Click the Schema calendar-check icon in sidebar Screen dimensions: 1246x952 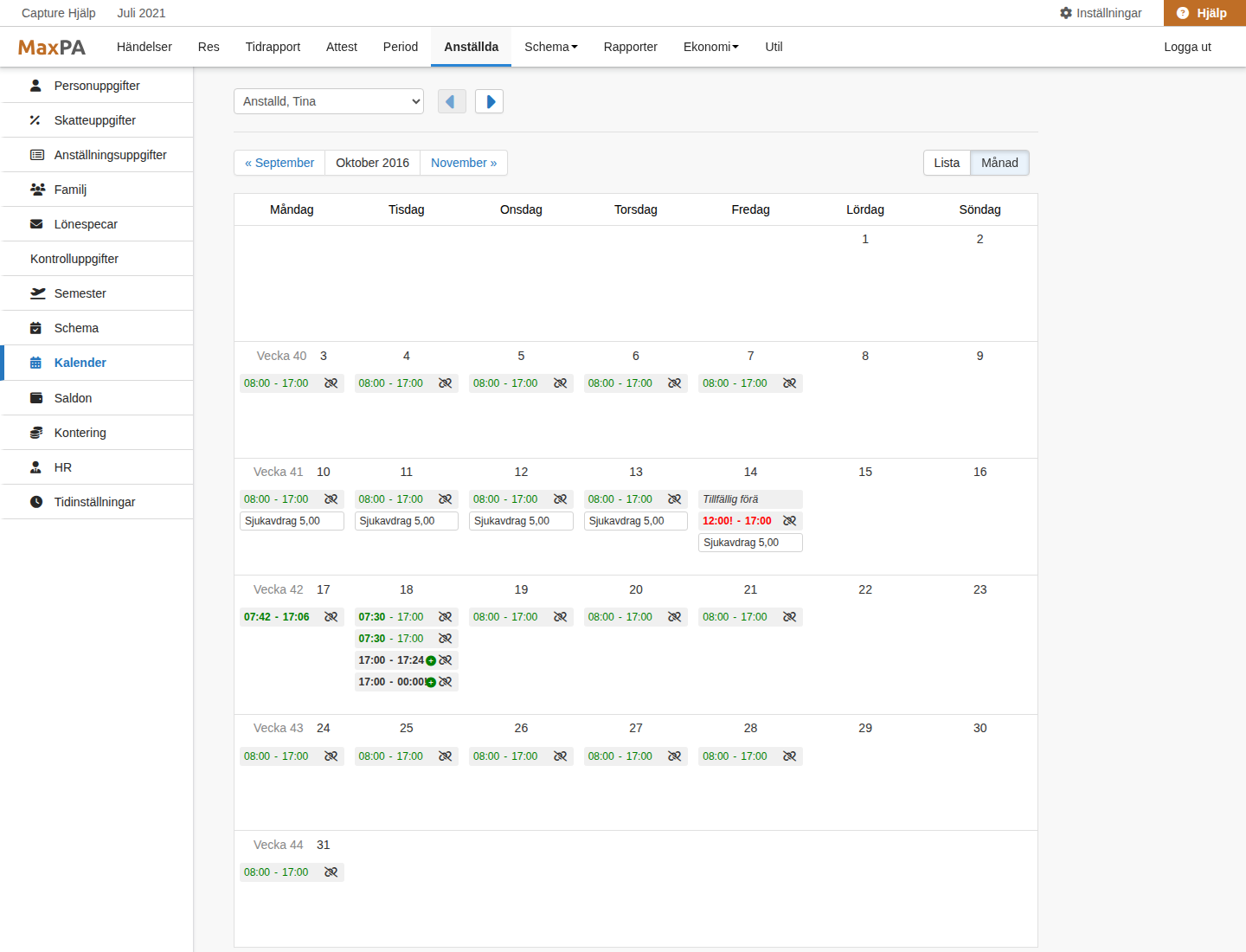coord(35,328)
